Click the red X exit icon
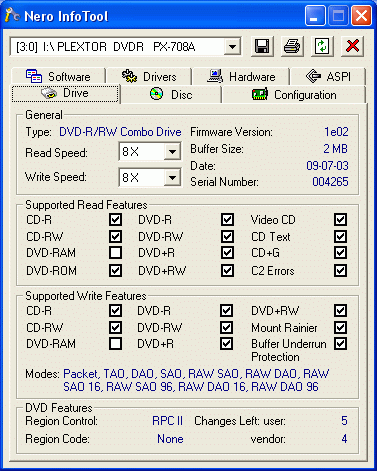Viewport: 377px width, 471px height. click(352, 46)
